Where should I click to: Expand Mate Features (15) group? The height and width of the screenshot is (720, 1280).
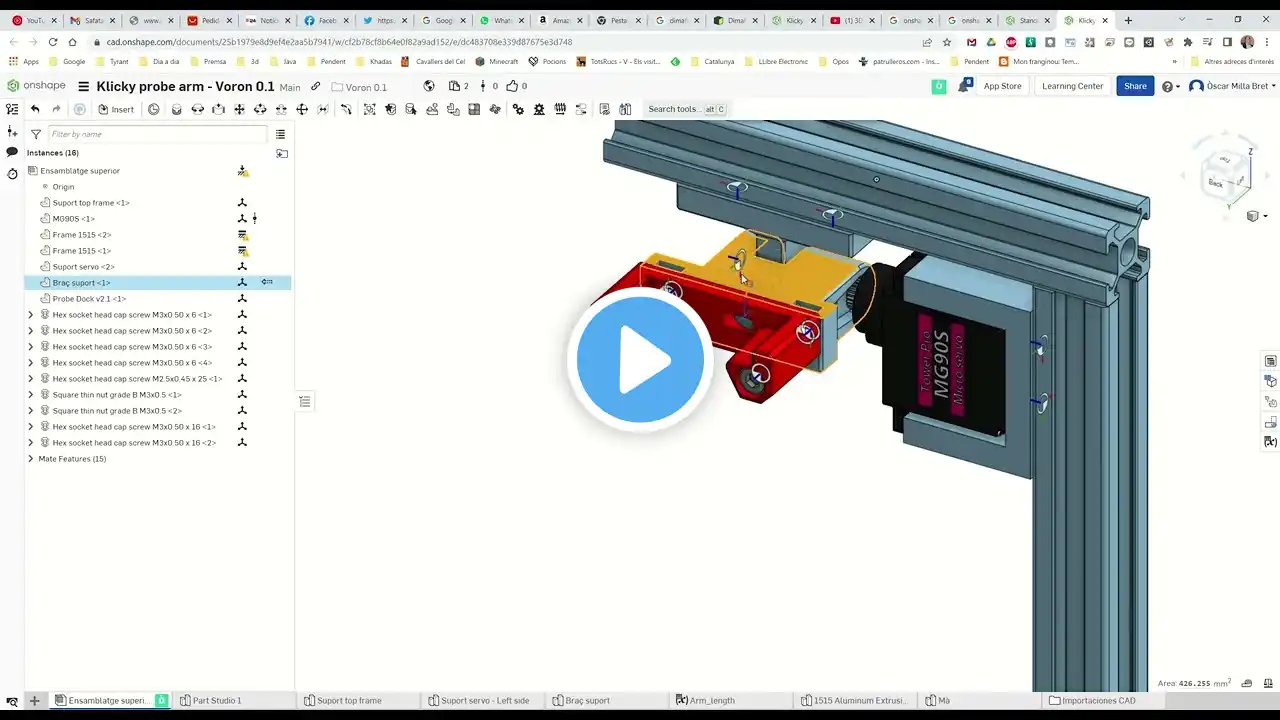(x=30, y=459)
